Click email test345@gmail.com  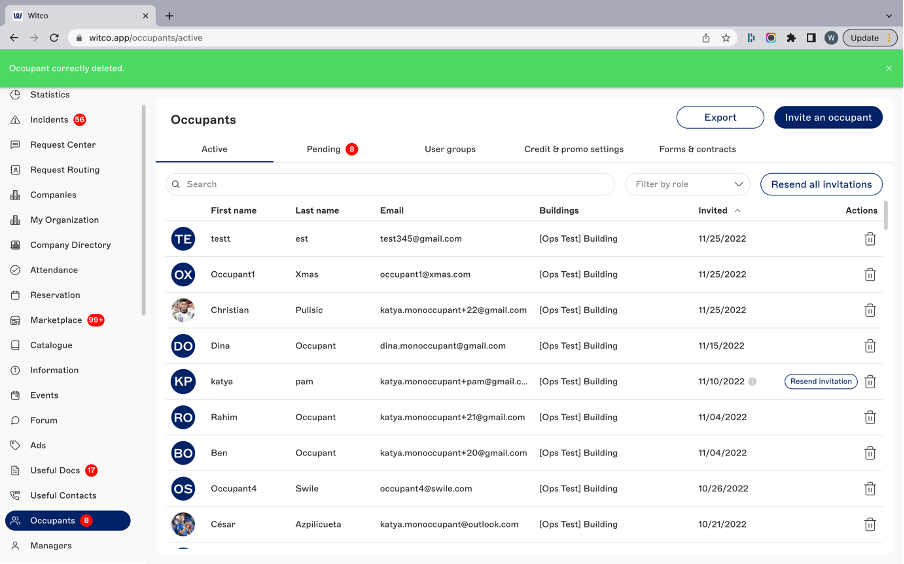[420, 239]
